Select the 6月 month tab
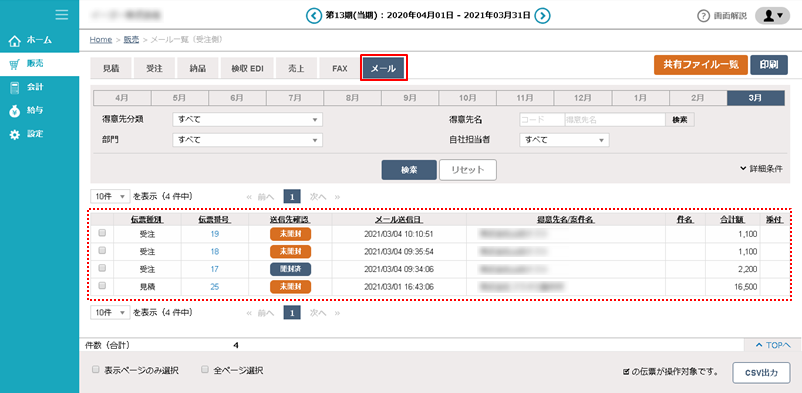The width and height of the screenshot is (802, 393). coord(237,98)
